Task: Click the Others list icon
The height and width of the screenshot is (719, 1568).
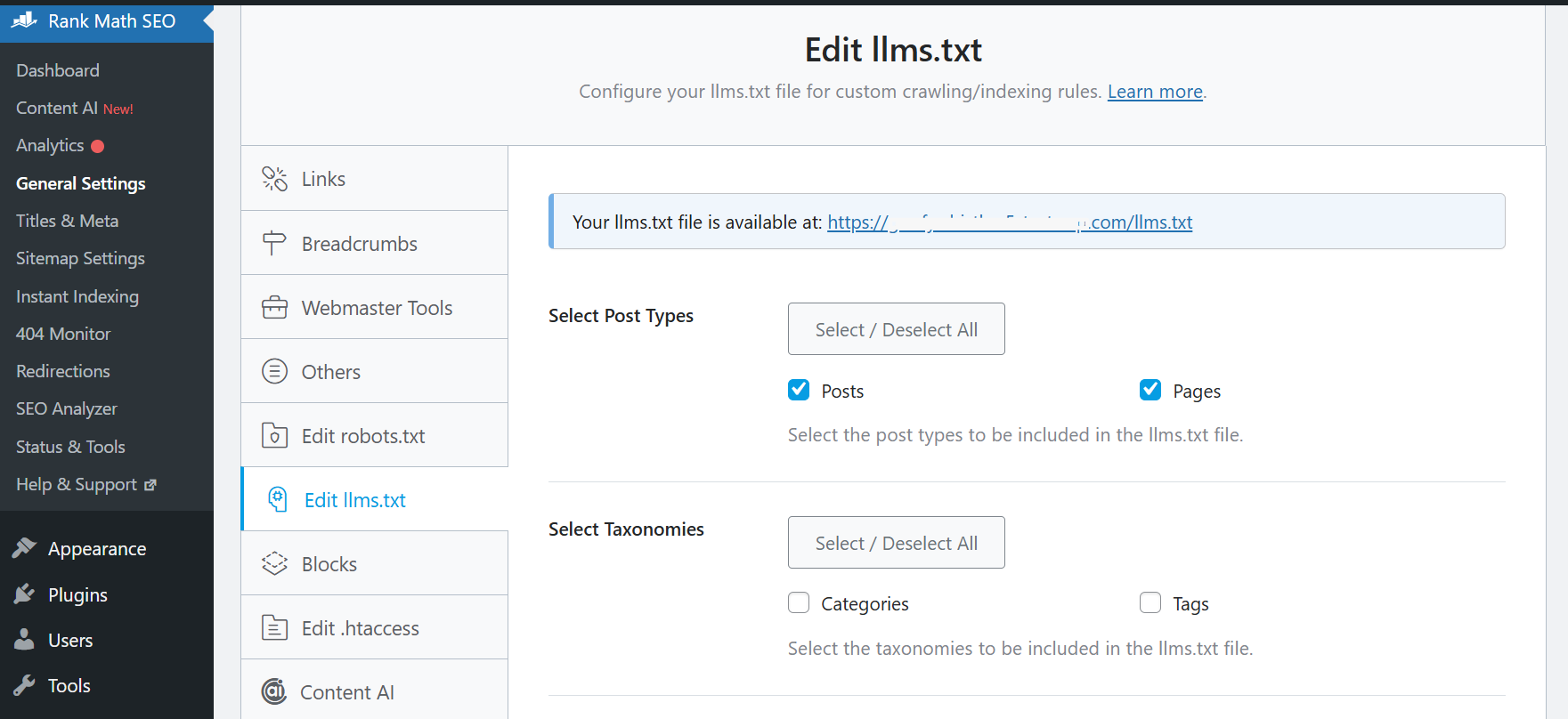Action: pyautogui.click(x=274, y=371)
